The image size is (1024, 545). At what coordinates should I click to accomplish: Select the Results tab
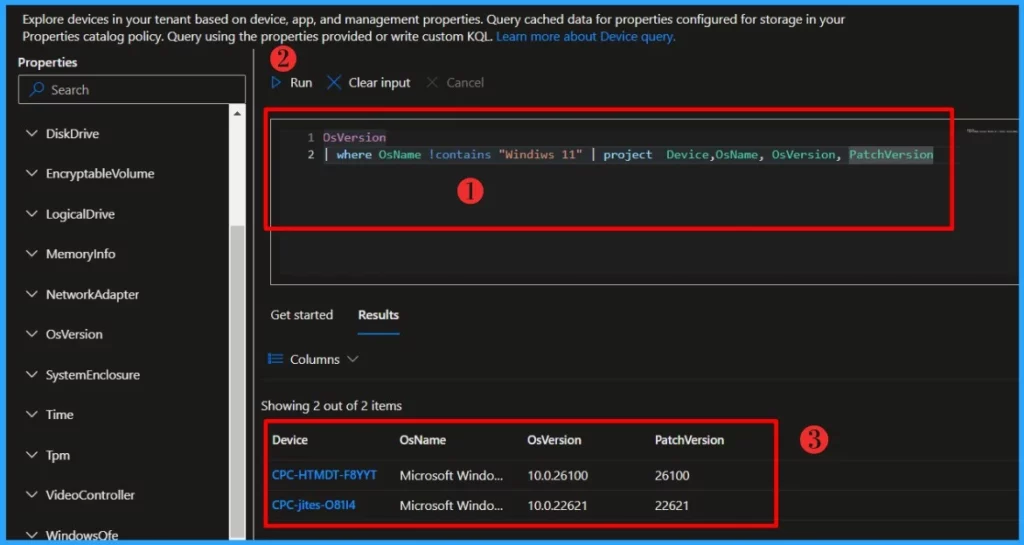coord(378,315)
